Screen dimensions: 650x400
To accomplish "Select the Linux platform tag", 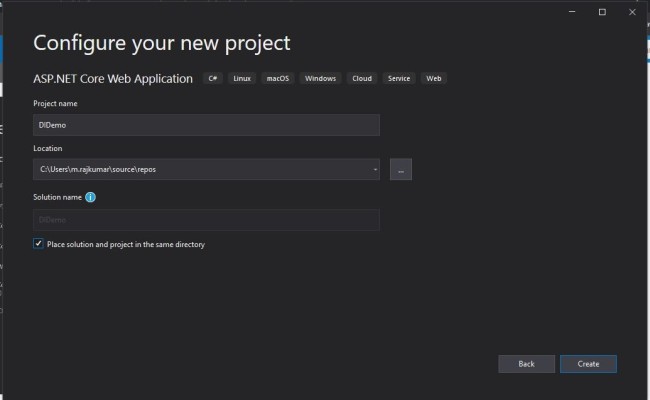I will [x=242, y=78].
